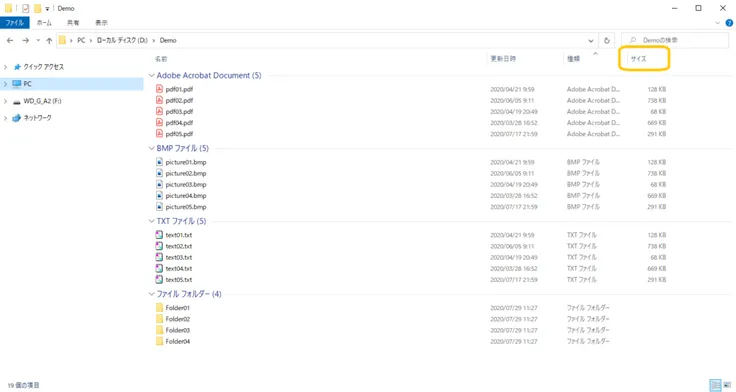Viewport: 736px width, 392px height.
Task: Click the ファイル フォルダー (4) group header
Action: [189, 294]
